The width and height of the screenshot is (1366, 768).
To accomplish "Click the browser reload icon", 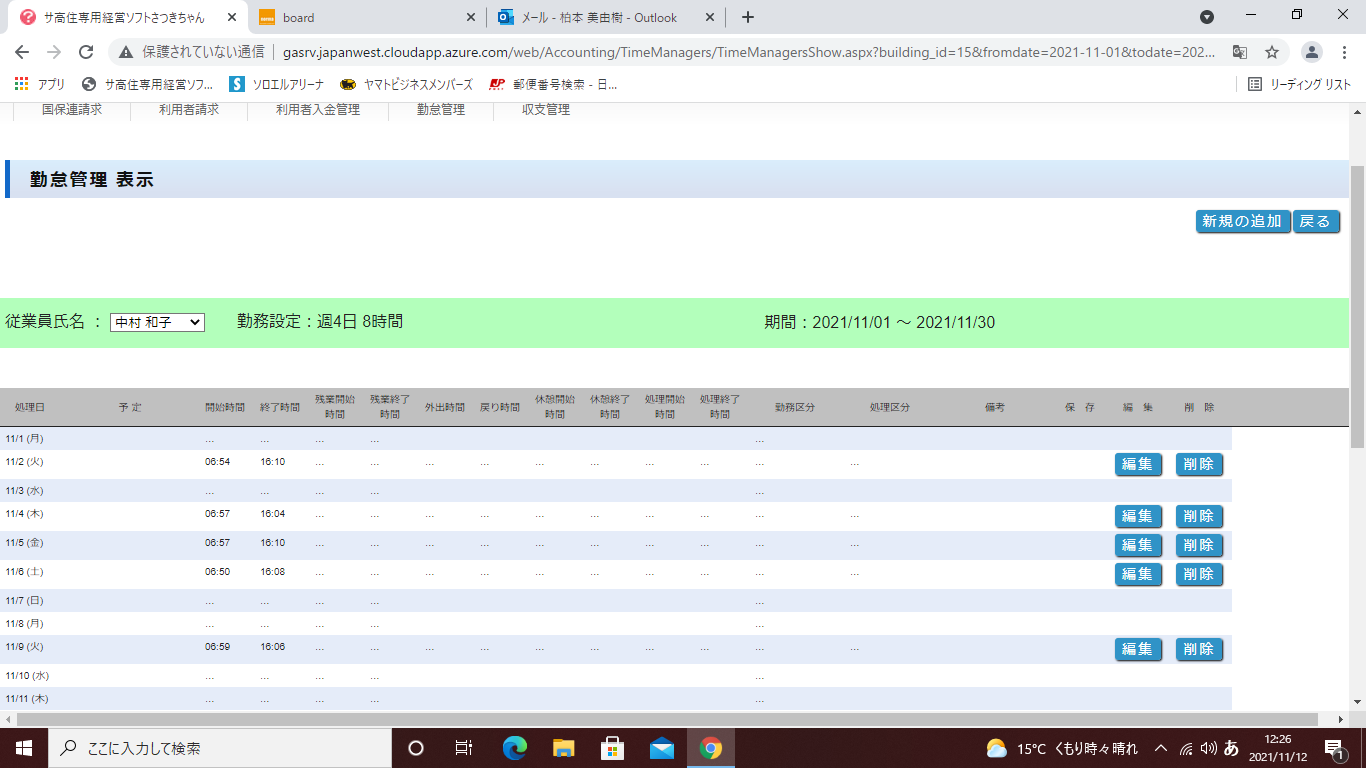I will coord(86,52).
